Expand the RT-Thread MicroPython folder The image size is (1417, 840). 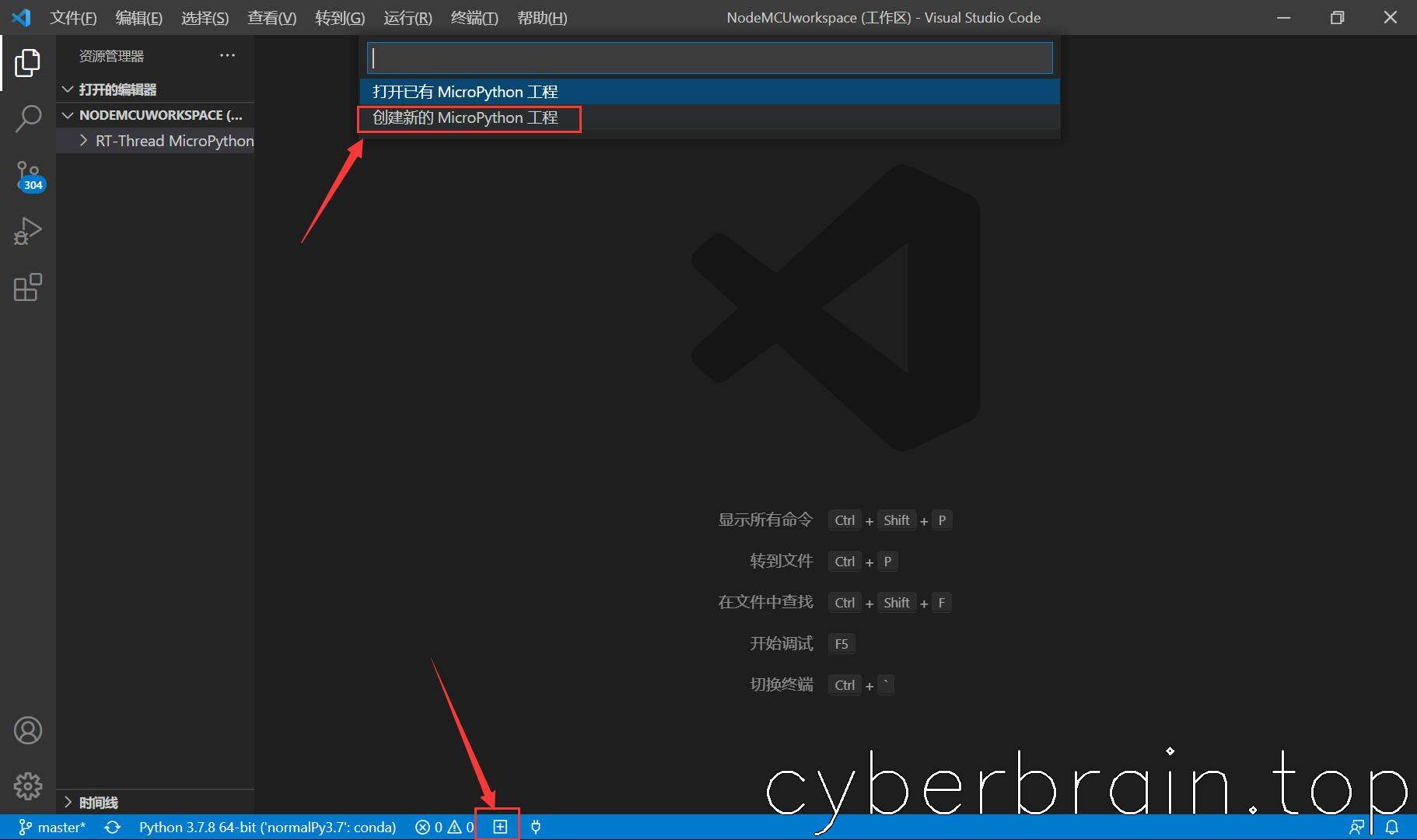[x=156, y=141]
